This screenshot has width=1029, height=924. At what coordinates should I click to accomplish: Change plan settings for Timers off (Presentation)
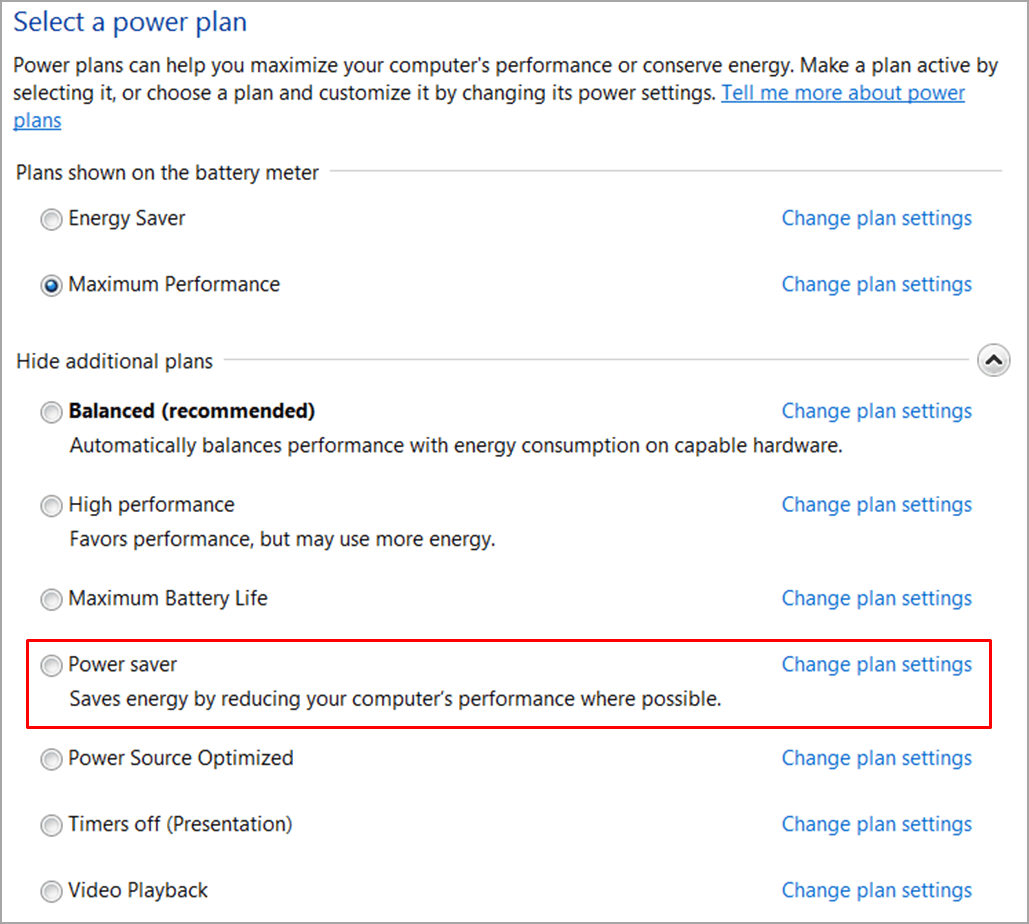pyautogui.click(x=876, y=825)
